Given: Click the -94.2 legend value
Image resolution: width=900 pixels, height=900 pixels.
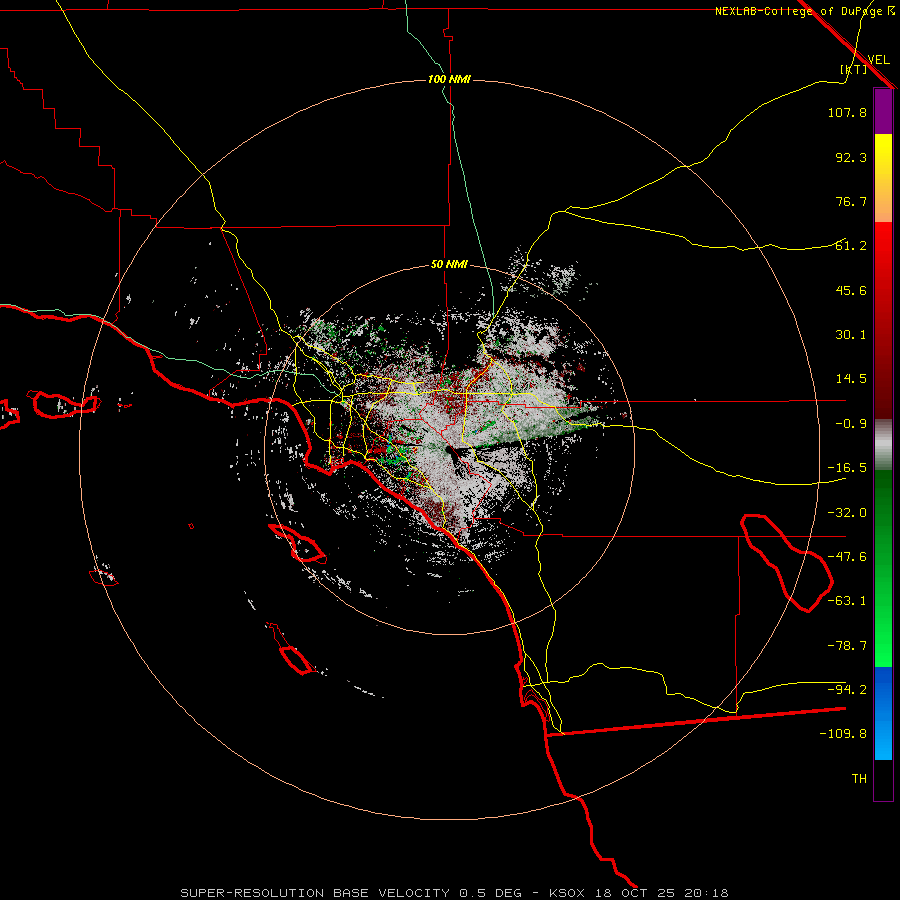Looking at the screenshot, I should coord(847,690).
